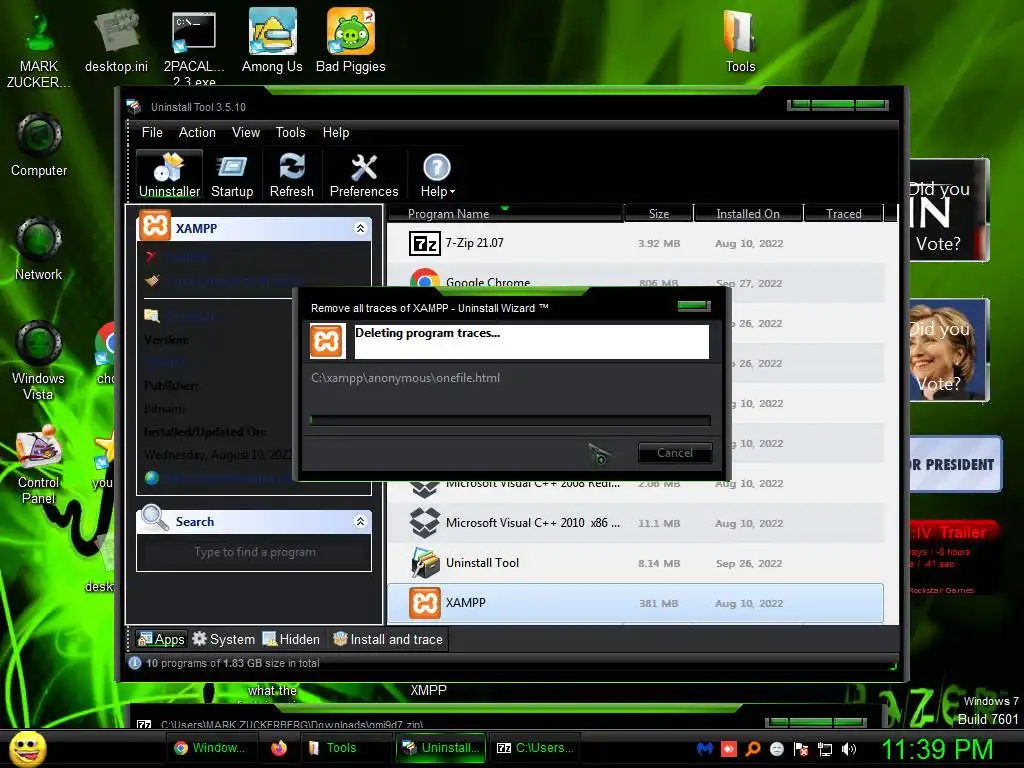Click the 'Type to find a program' field
The image size is (1024, 768).
(254, 552)
